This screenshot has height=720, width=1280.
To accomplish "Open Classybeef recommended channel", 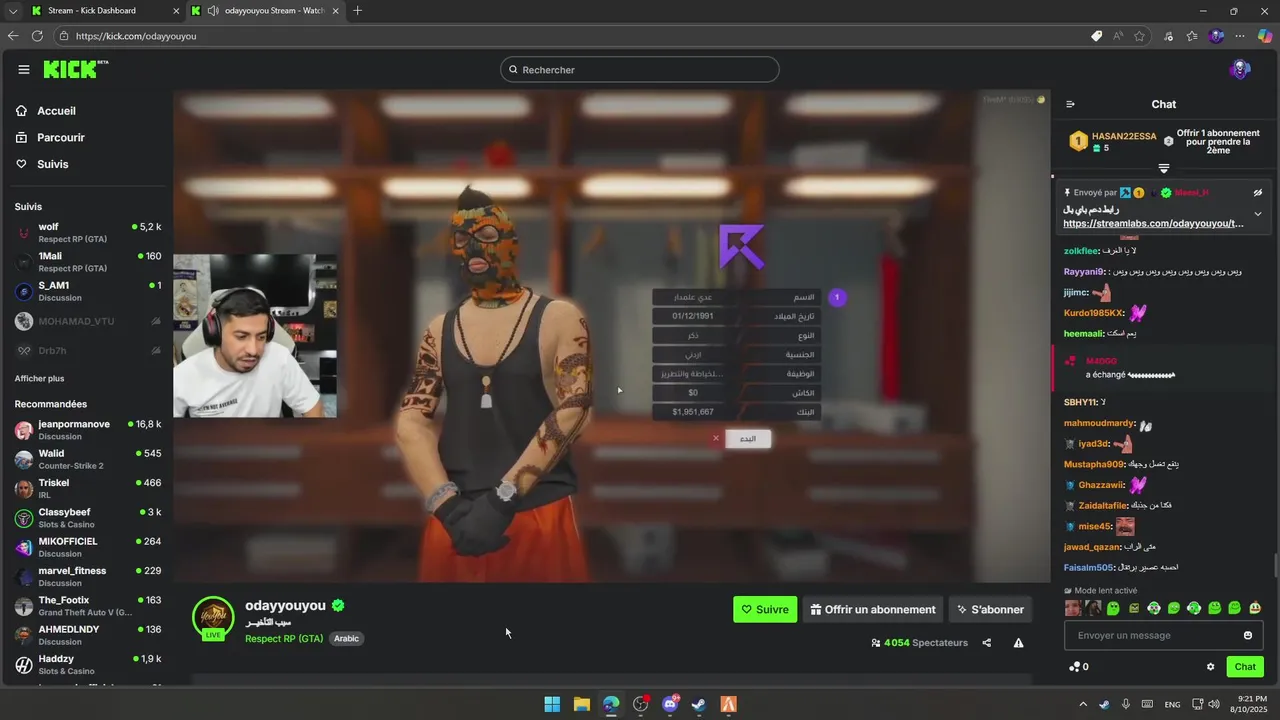I will [x=88, y=518].
